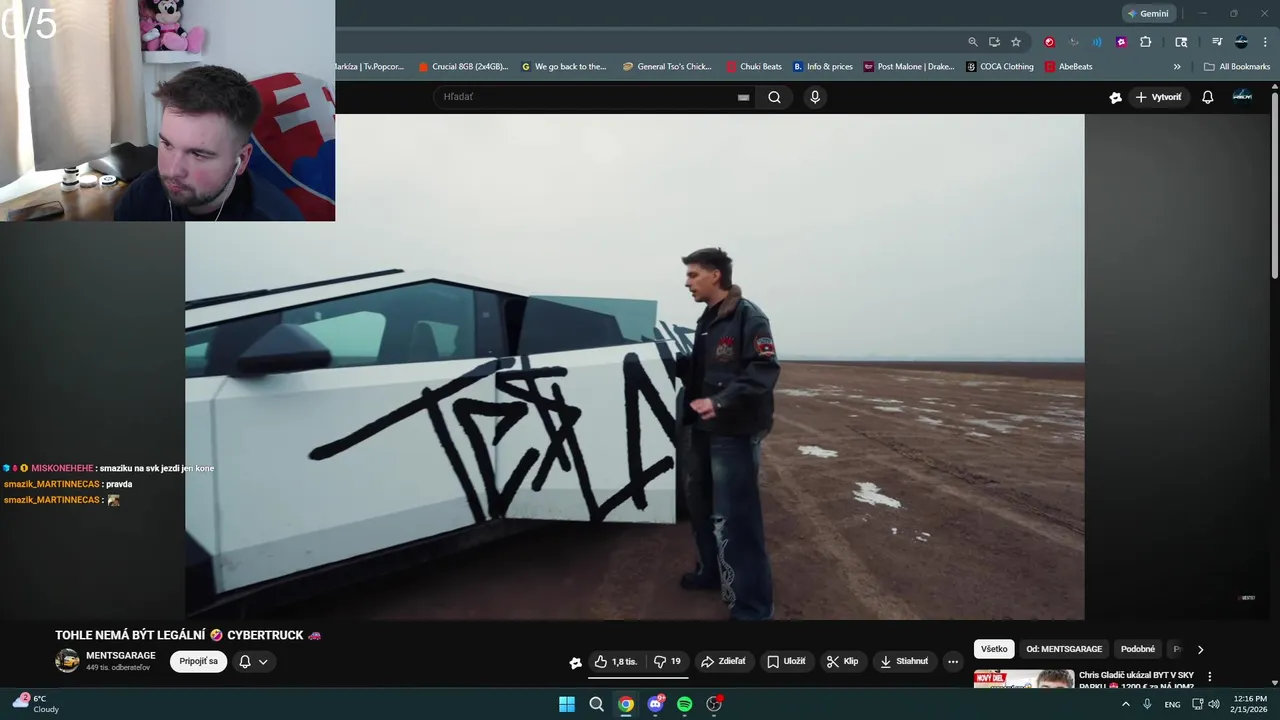Expand notification bell dropdown beside Pripojiť sa
Image resolution: width=1280 pixels, height=720 pixels.
(253, 661)
